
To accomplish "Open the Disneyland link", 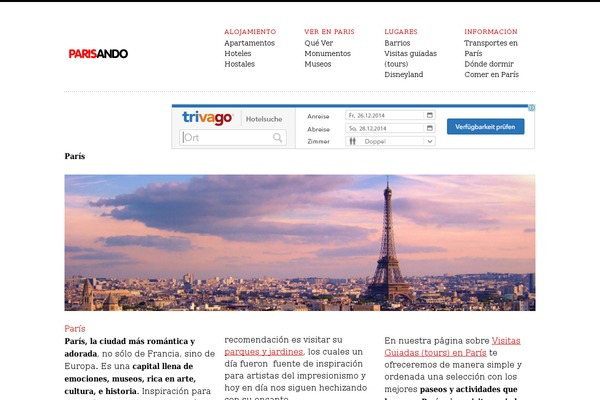I will click(404, 74).
